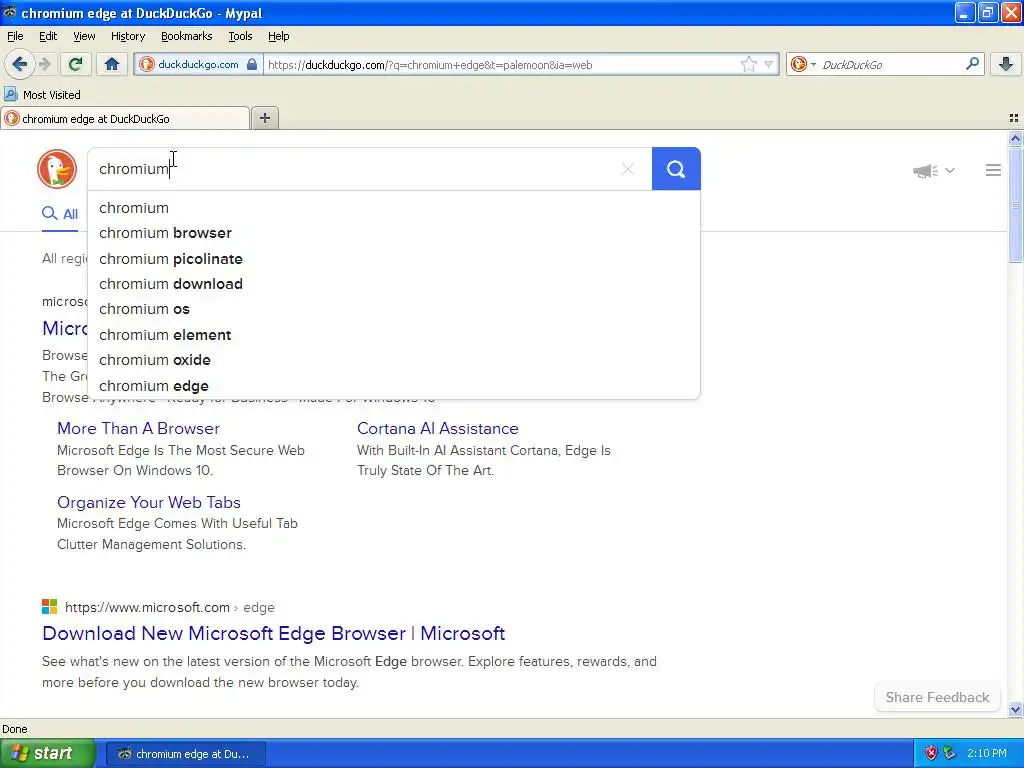Select the 'chromium edge' suggestion
This screenshot has width=1024, height=768.
click(x=394, y=386)
